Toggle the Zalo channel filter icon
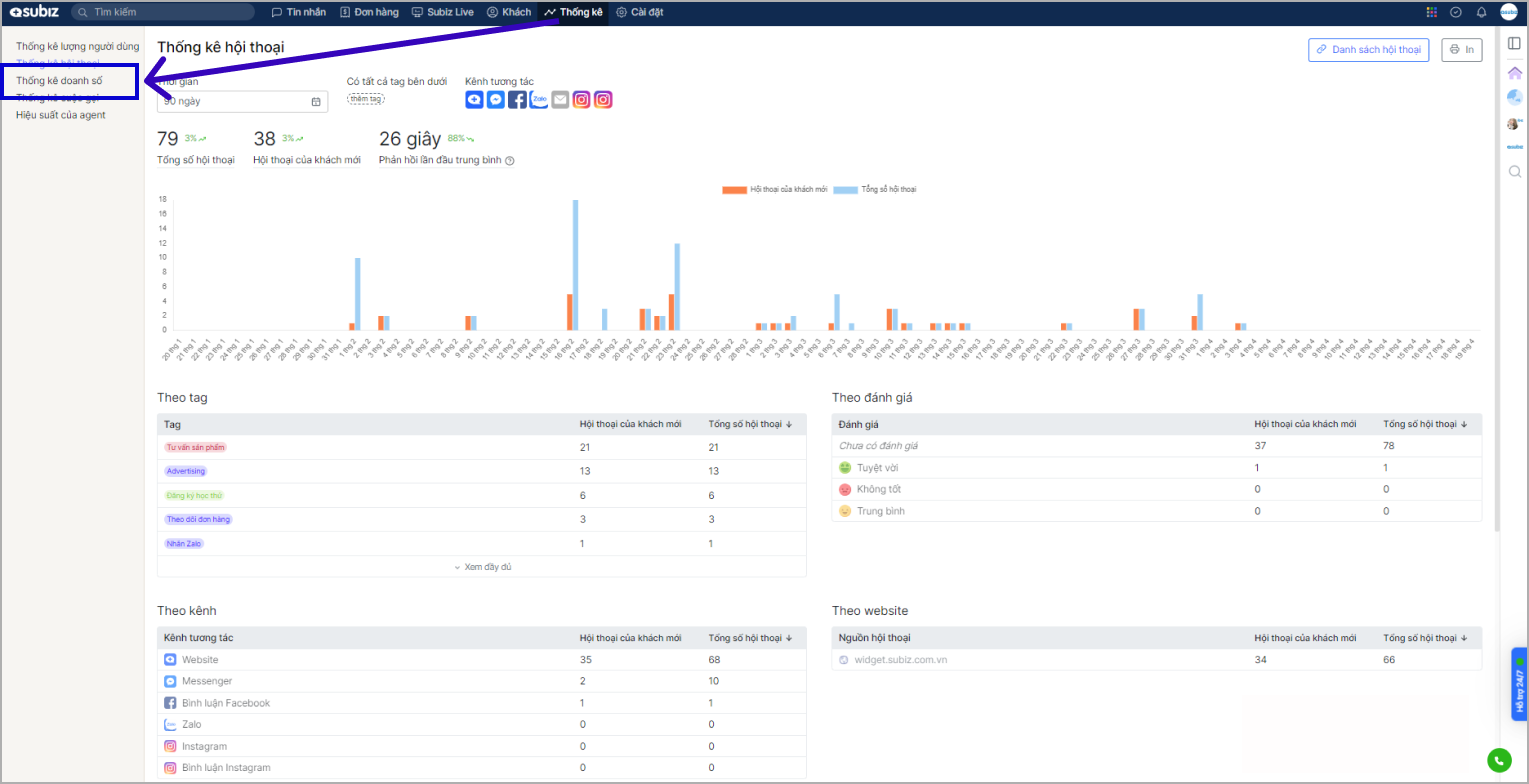1529x784 pixels. [539, 100]
